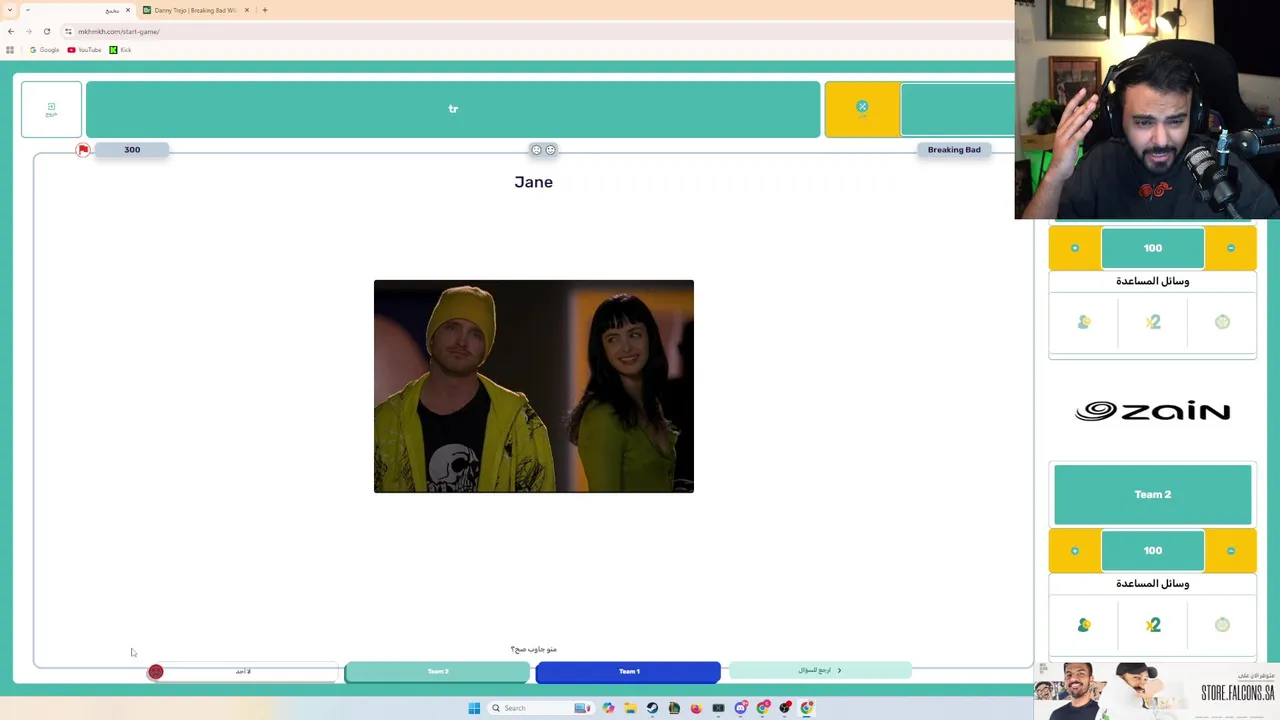The image size is (1280, 720).
Task: Choose the nobody answered option
Action: (244, 672)
